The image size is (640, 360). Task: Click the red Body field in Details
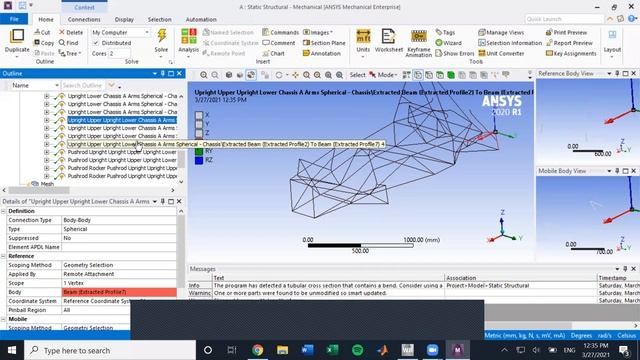pos(119,292)
